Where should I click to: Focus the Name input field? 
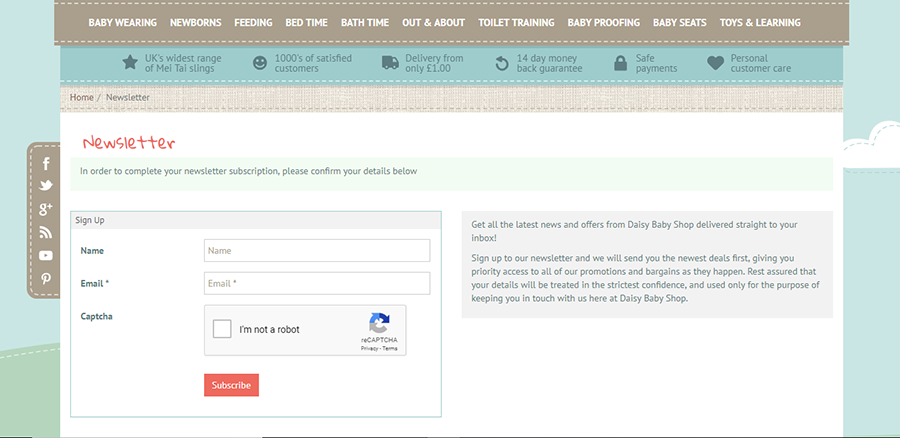pos(317,250)
